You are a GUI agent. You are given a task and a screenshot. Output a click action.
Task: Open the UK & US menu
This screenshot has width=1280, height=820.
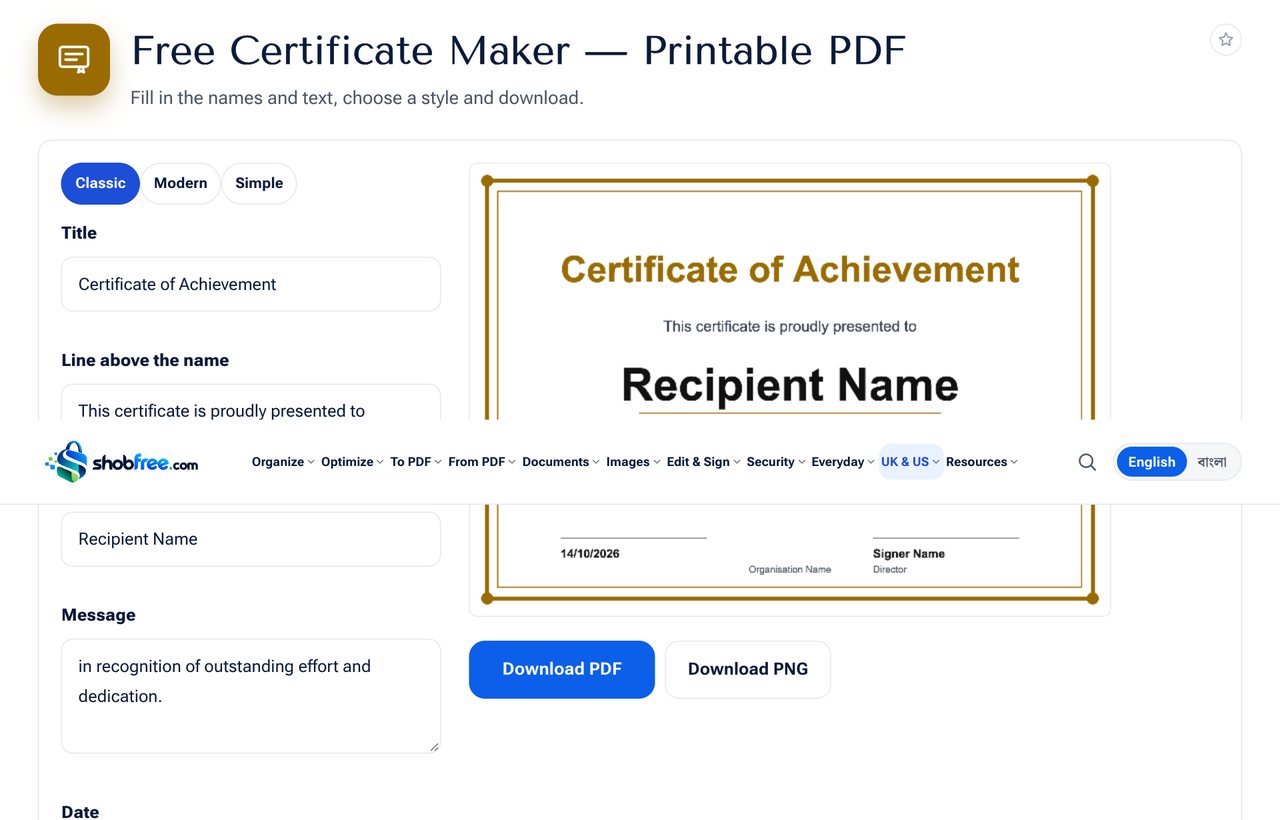click(910, 462)
